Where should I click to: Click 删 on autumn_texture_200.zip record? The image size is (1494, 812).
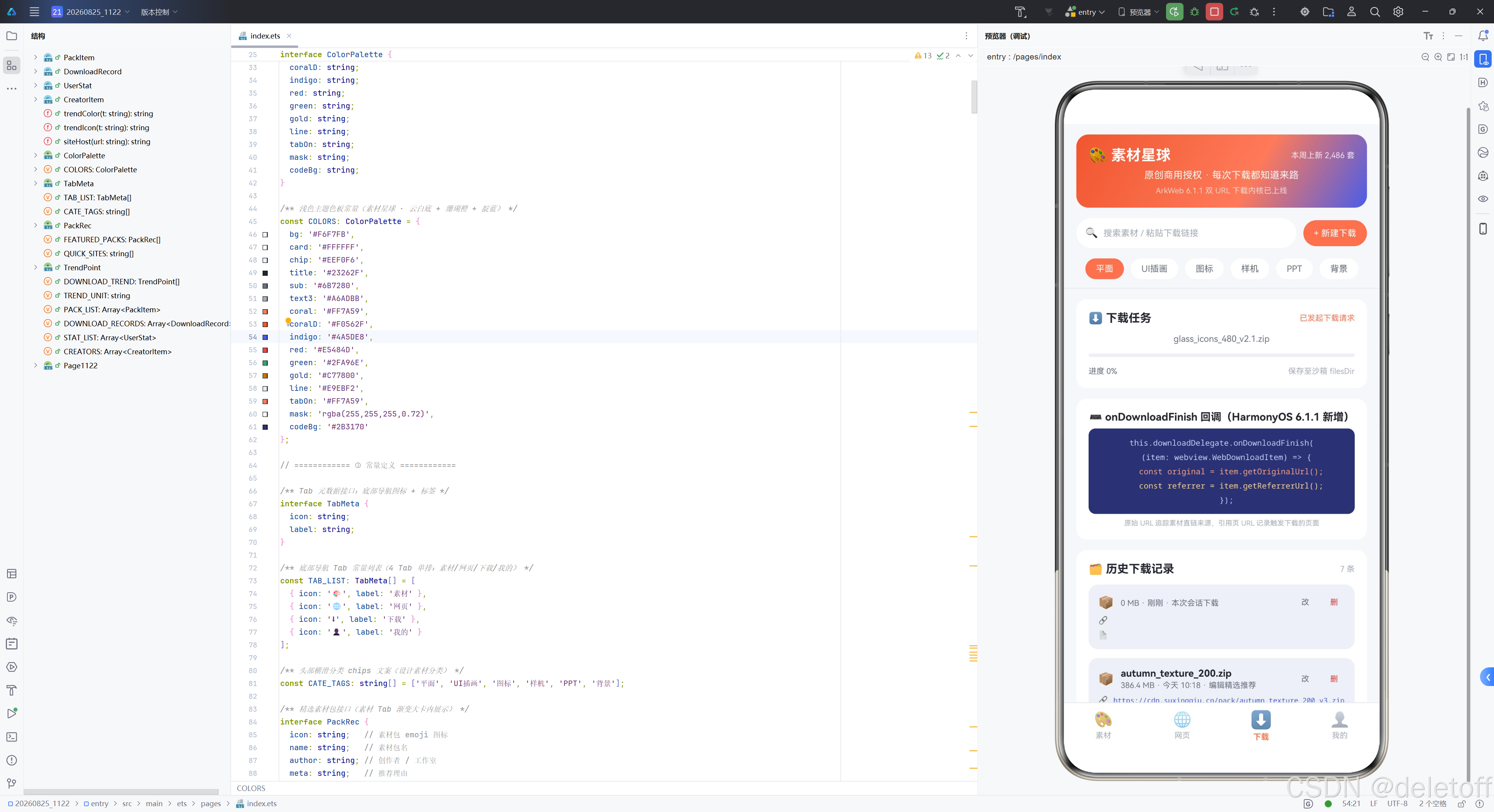coord(1334,678)
